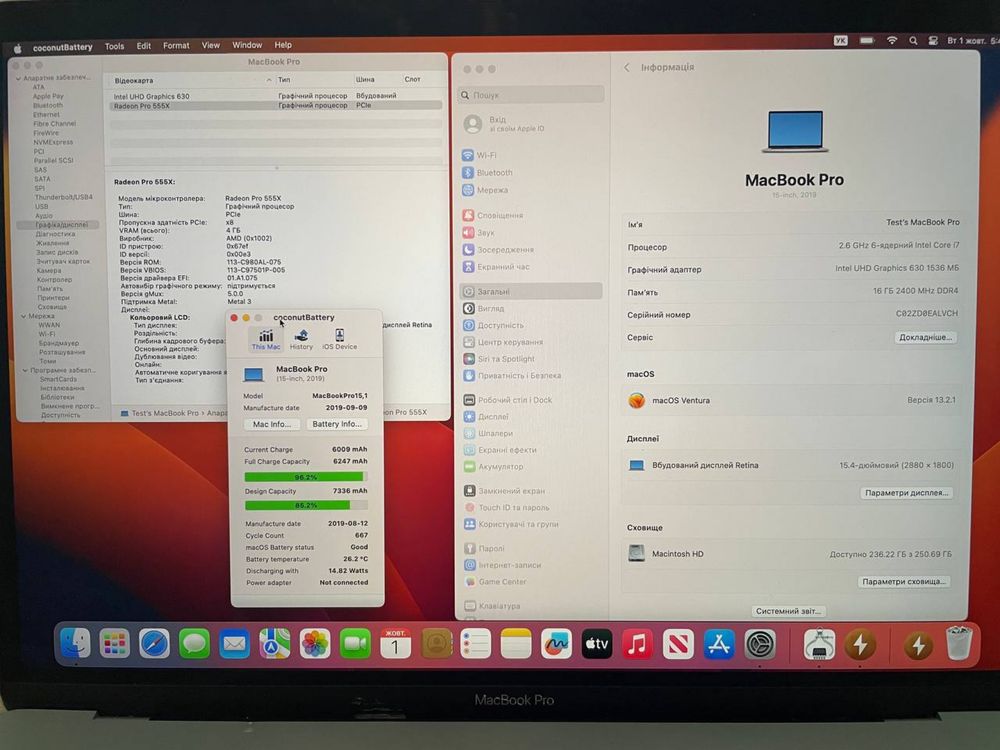Screen dimensions: 1000x750
Task: Open Maps from the Dock
Action: [275, 644]
